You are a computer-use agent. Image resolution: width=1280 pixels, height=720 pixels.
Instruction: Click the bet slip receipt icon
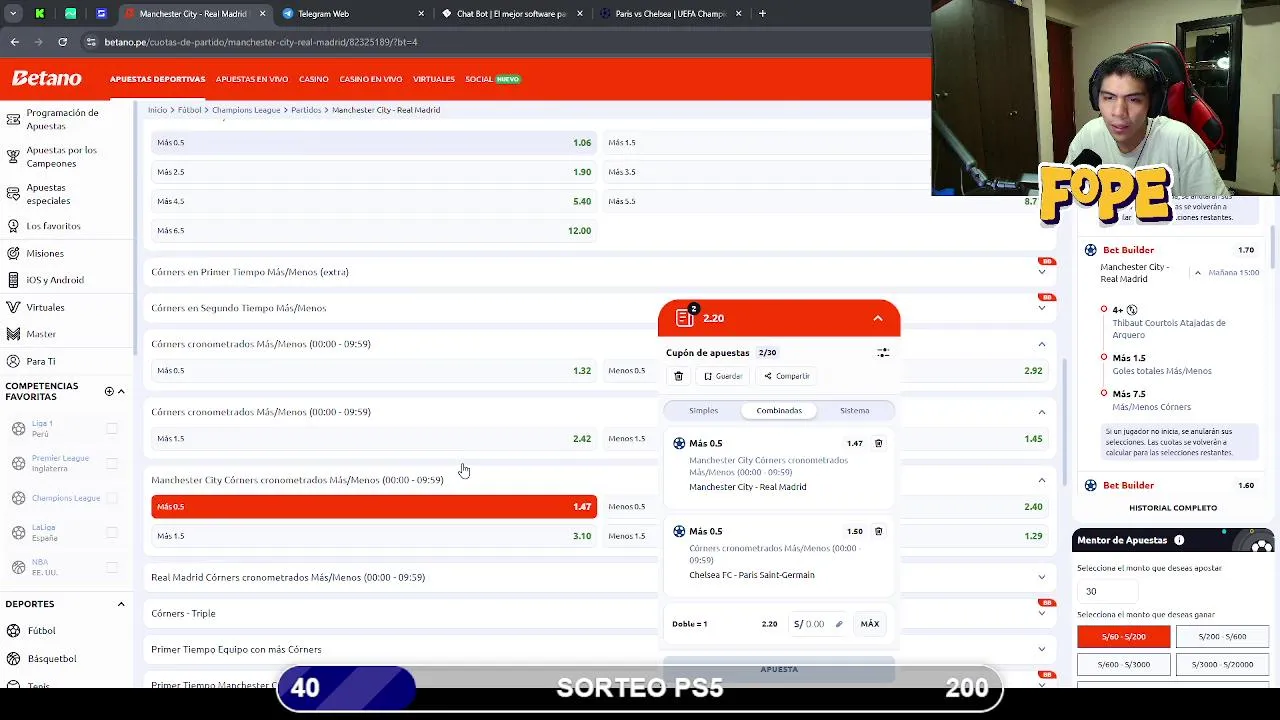[x=685, y=317]
